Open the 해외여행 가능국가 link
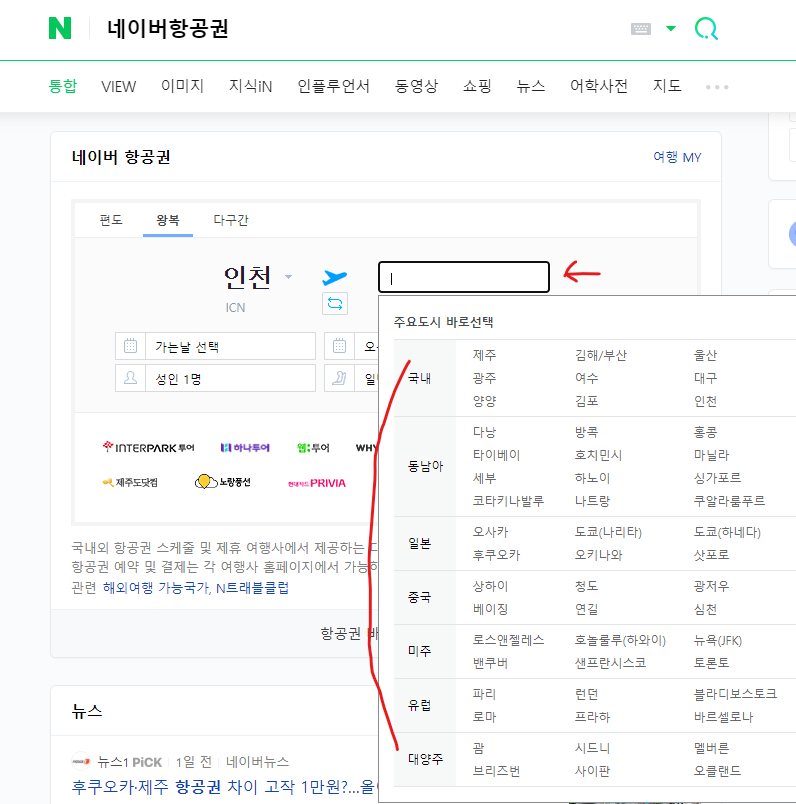 [x=156, y=588]
